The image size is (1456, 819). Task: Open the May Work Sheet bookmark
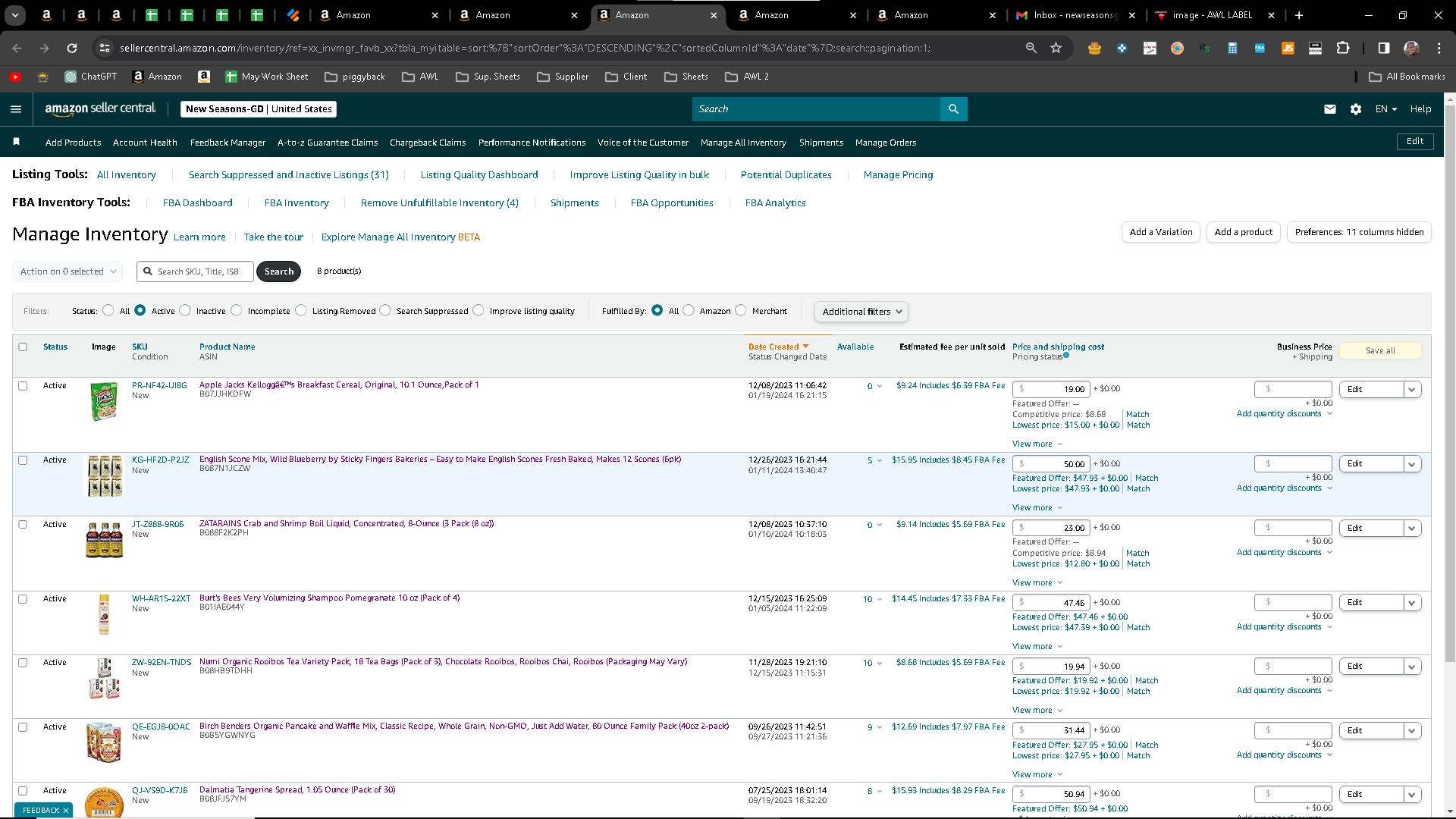click(267, 77)
